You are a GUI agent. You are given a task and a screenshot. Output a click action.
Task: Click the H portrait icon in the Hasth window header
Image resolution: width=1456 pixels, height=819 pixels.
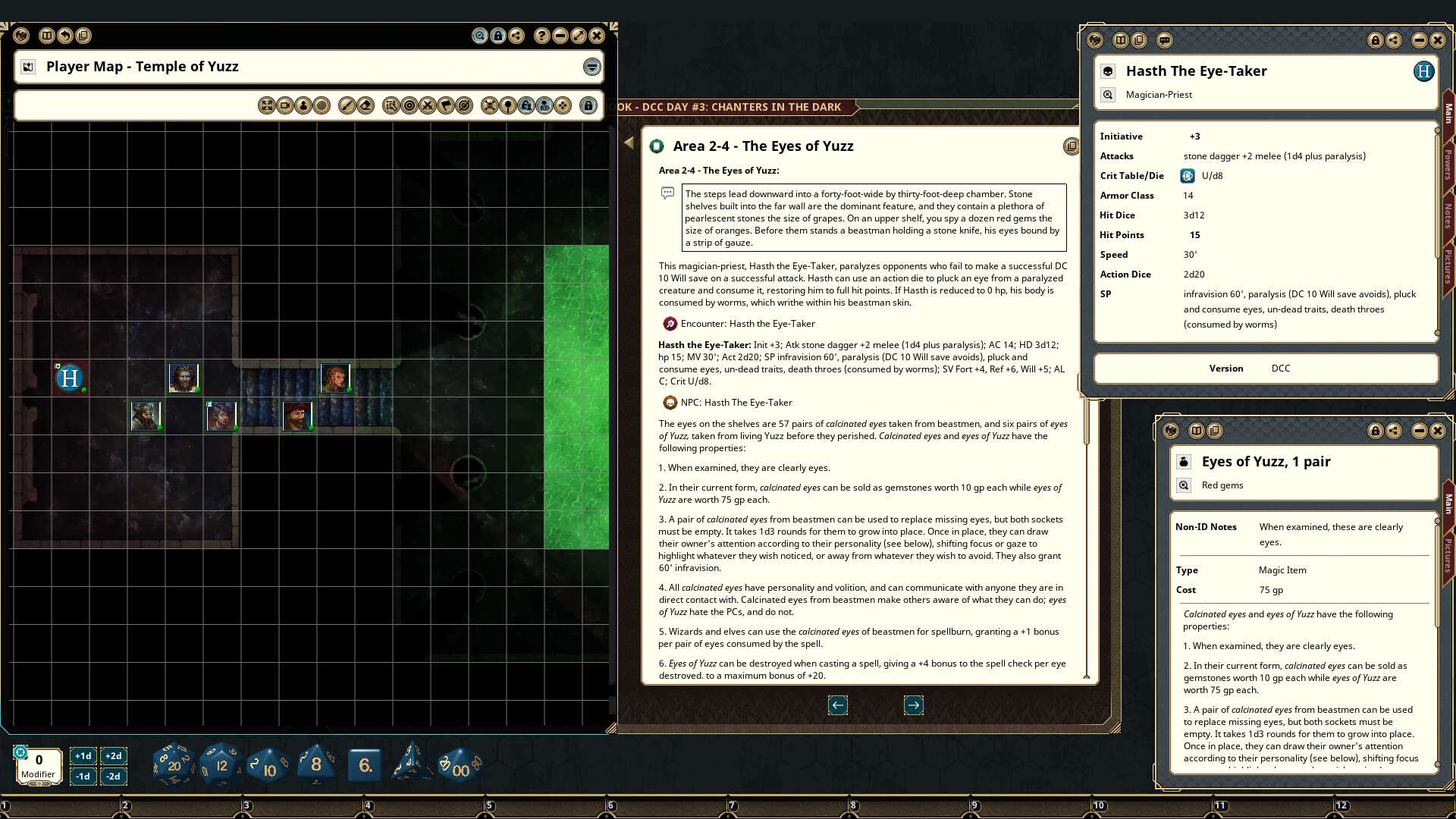pos(1424,71)
